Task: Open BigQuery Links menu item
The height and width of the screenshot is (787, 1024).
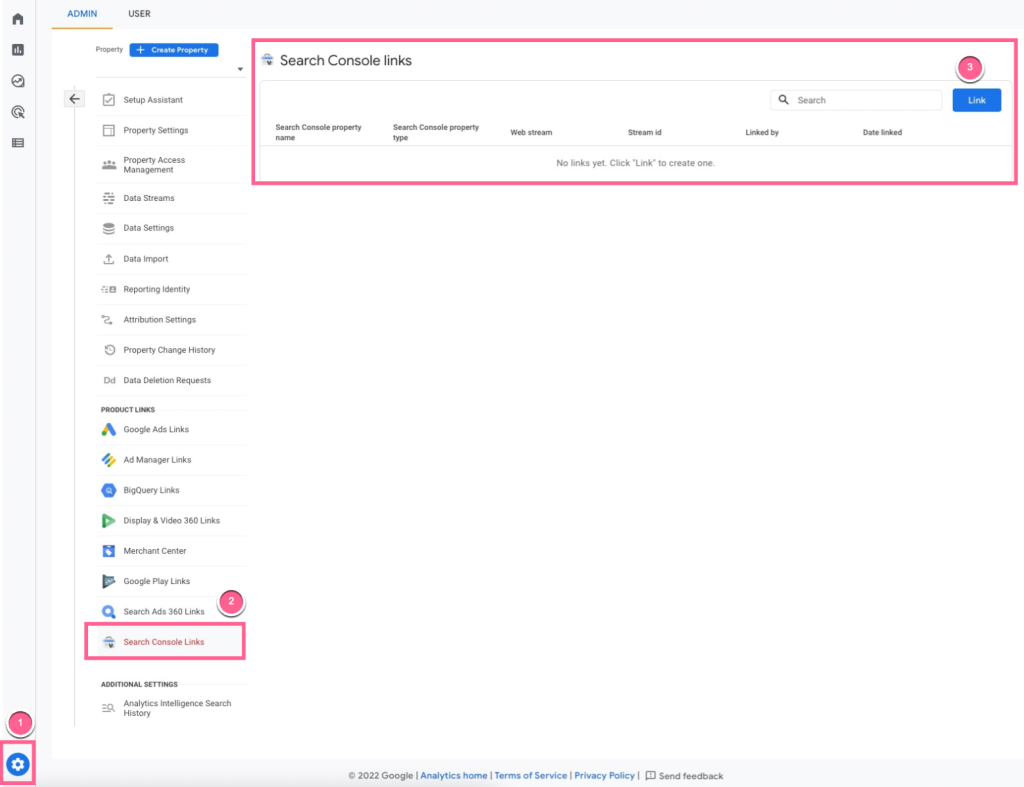Action: click(171, 490)
